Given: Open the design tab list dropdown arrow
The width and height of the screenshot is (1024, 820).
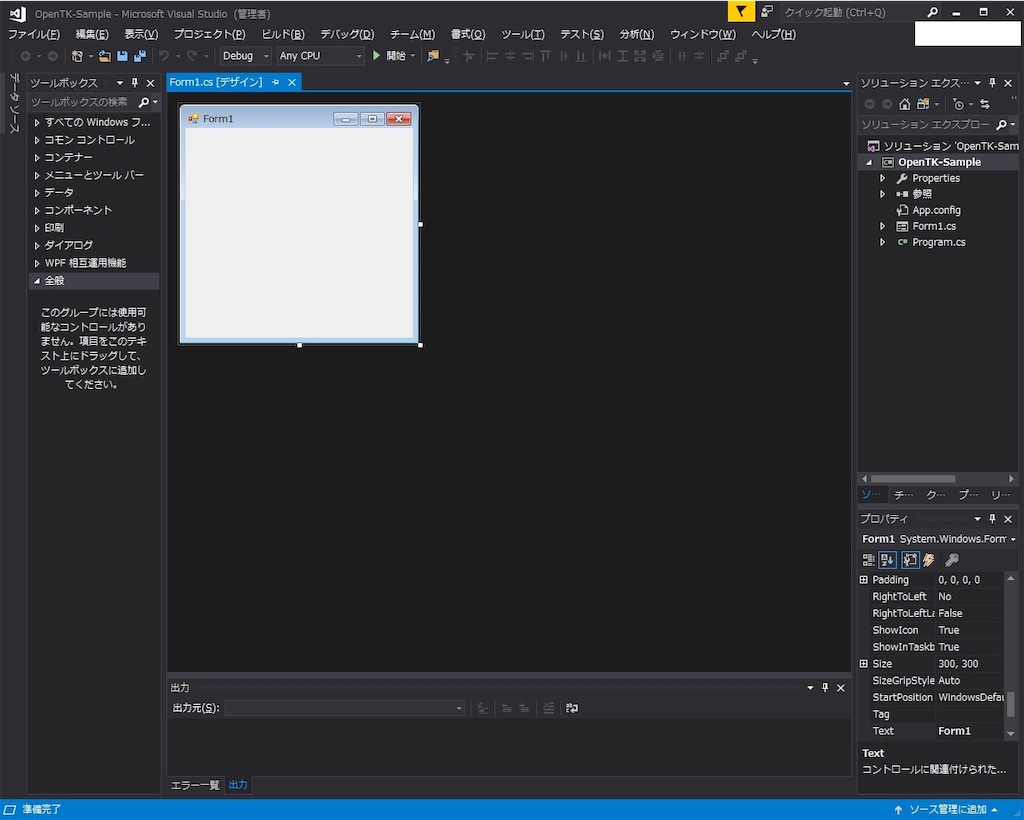Looking at the screenshot, I should 846,84.
